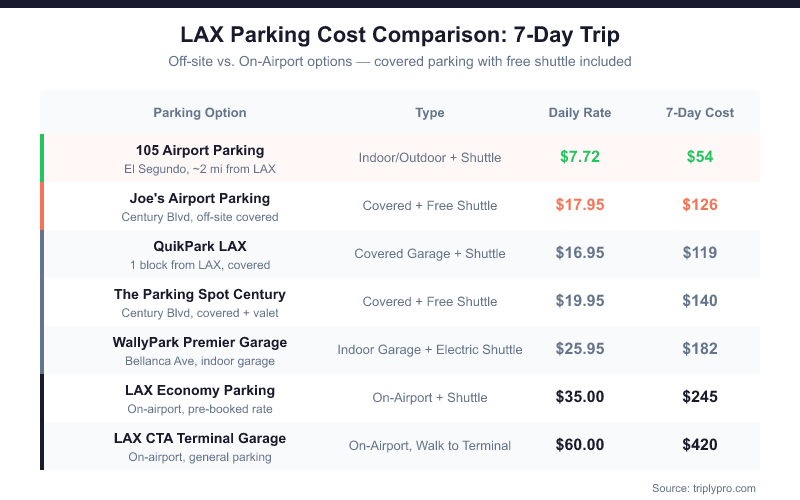Select WallyPark Premier Garage title
800x500 pixels.
200,342
